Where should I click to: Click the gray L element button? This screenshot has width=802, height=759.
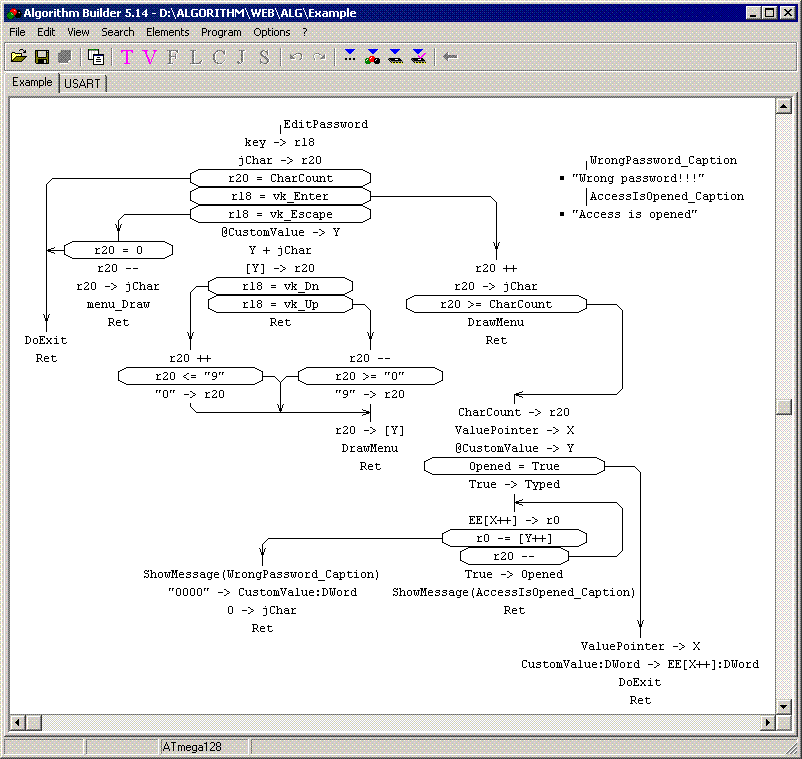pyautogui.click(x=196, y=57)
